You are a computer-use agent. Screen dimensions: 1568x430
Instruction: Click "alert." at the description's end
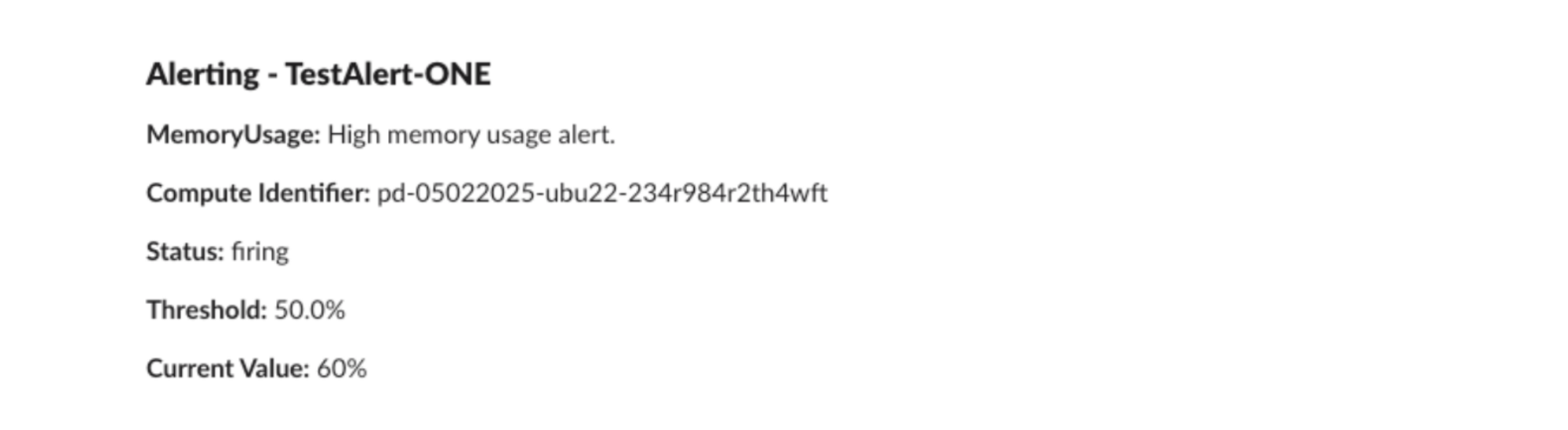tap(586, 135)
